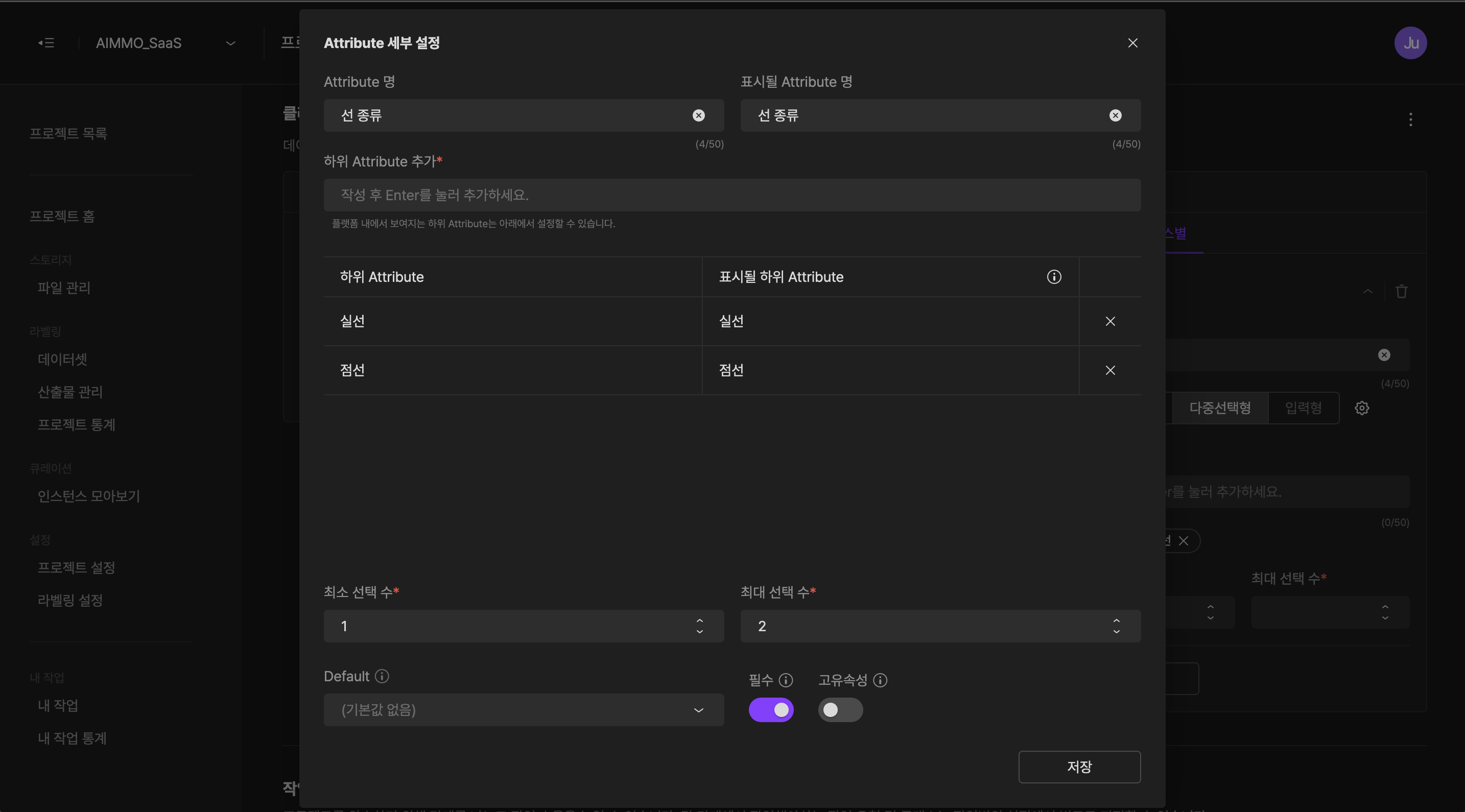Focus 하위 Attribute 추가 input field

coord(732,195)
